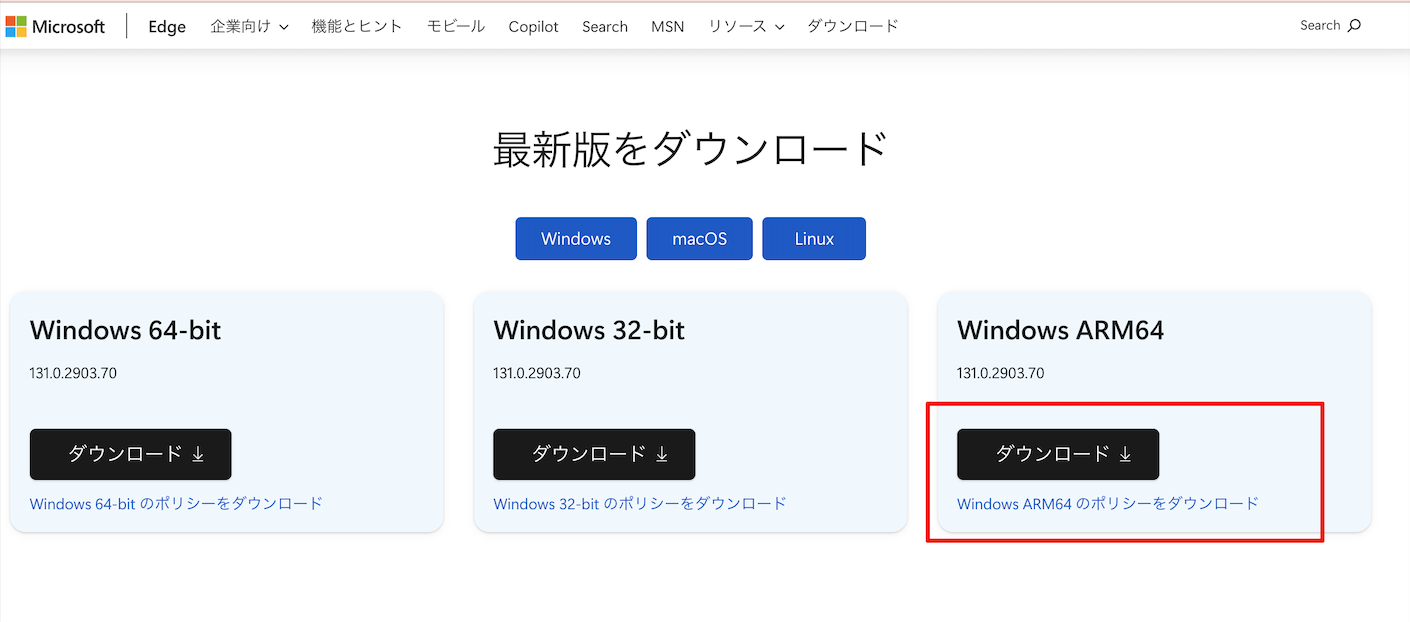Select Search in the navigation bar
The height and width of the screenshot is (622, 1410).
tap(605, 27)
